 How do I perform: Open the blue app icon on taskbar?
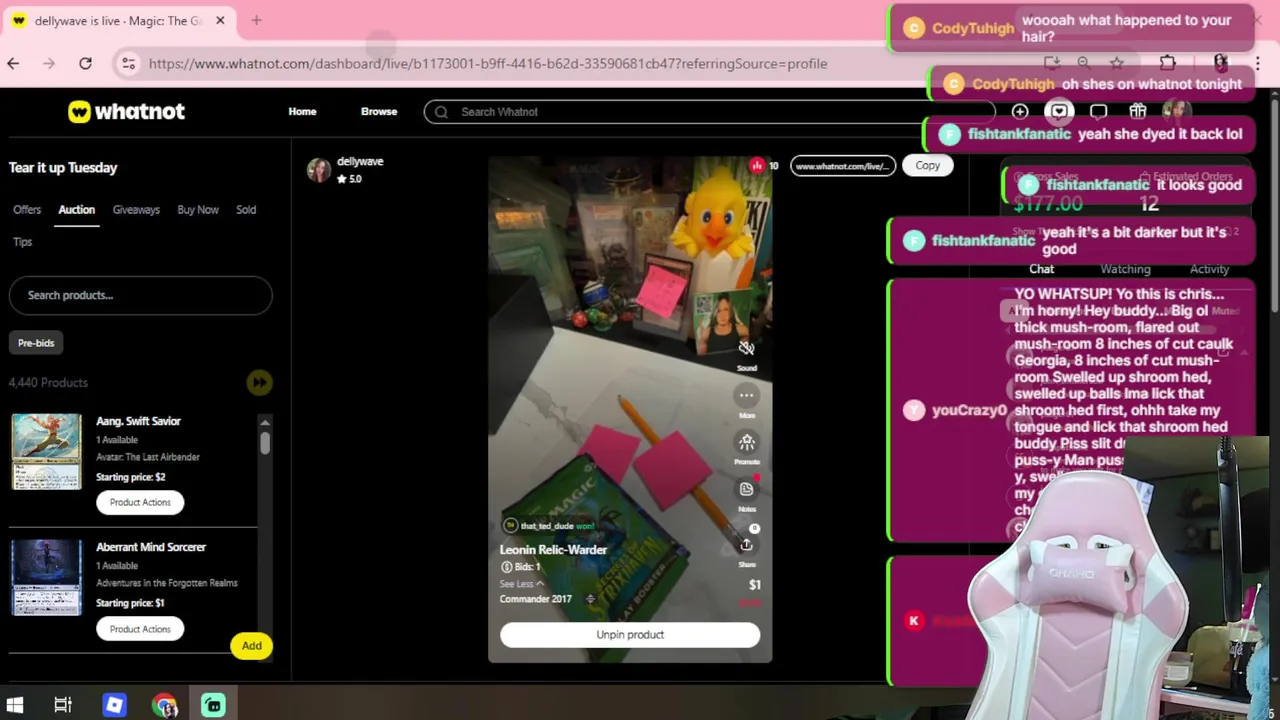[x=114, y=705]
